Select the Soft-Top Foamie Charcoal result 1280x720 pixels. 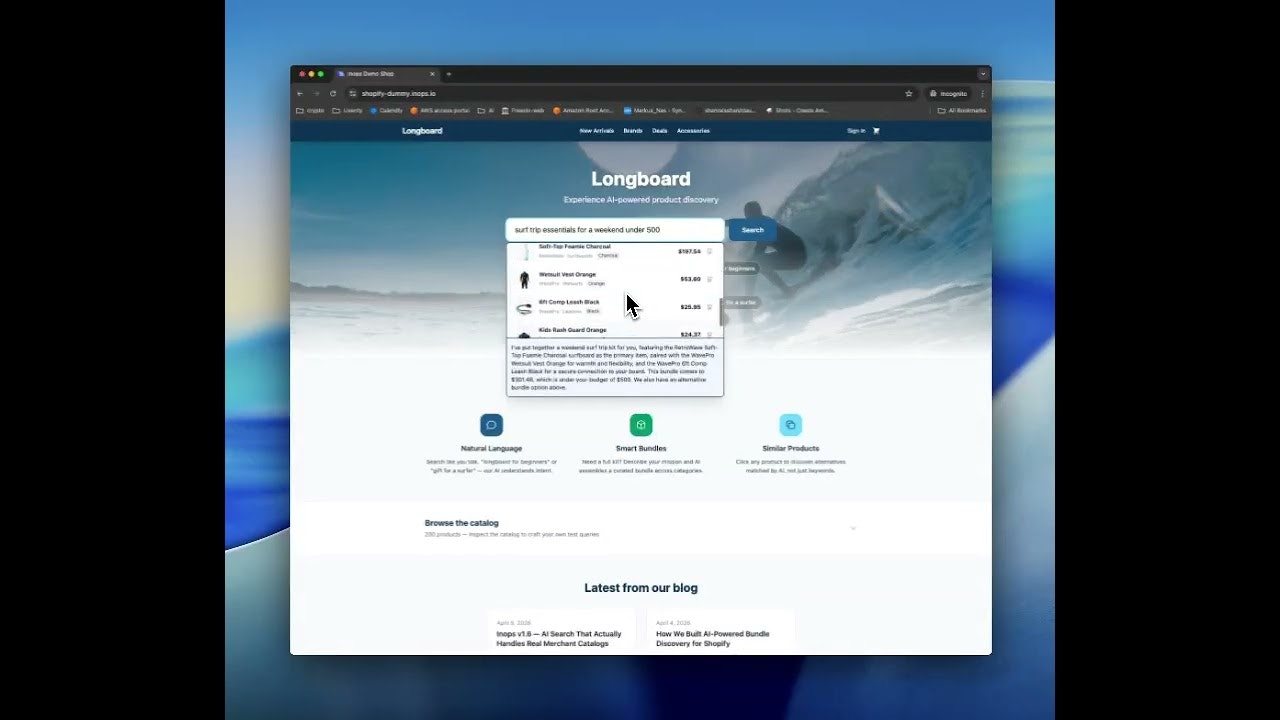614,251
